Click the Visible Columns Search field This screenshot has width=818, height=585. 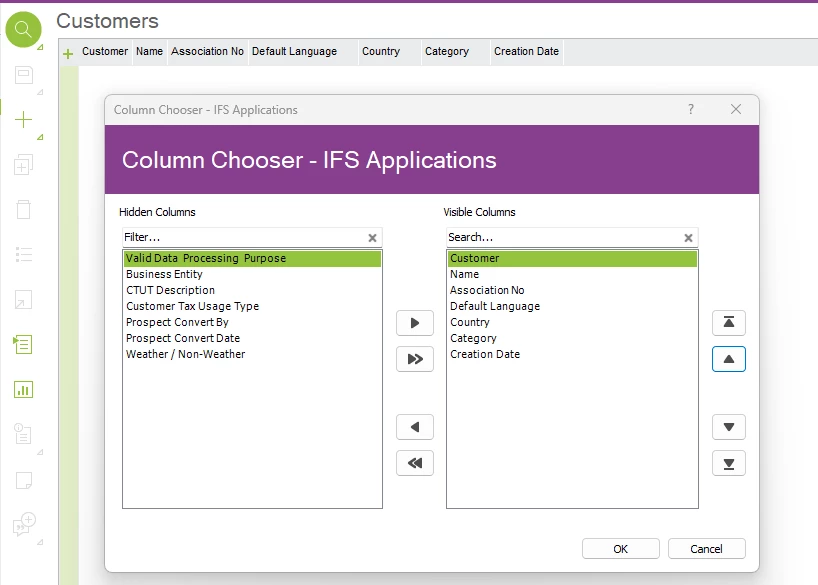point(562,238)
